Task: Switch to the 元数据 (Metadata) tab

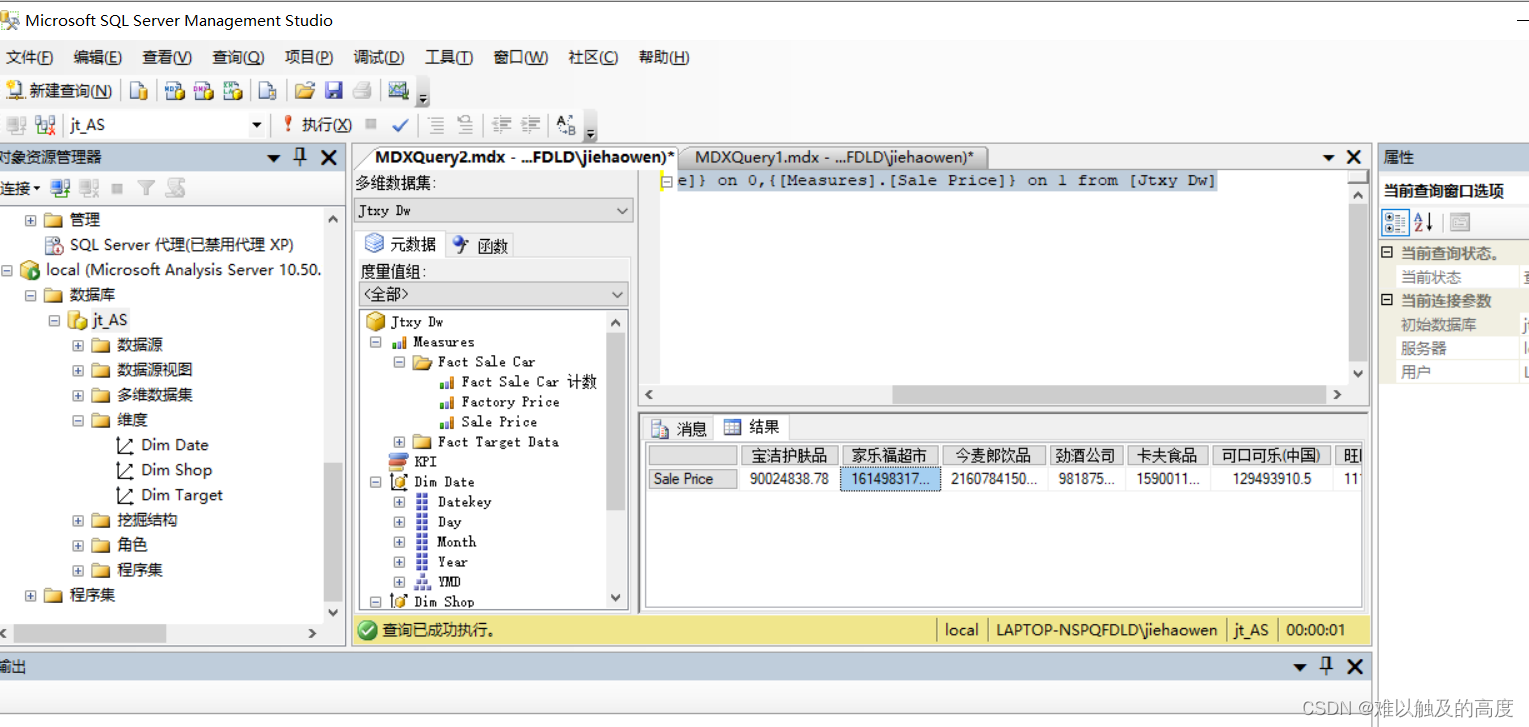Action: point(401,244)
